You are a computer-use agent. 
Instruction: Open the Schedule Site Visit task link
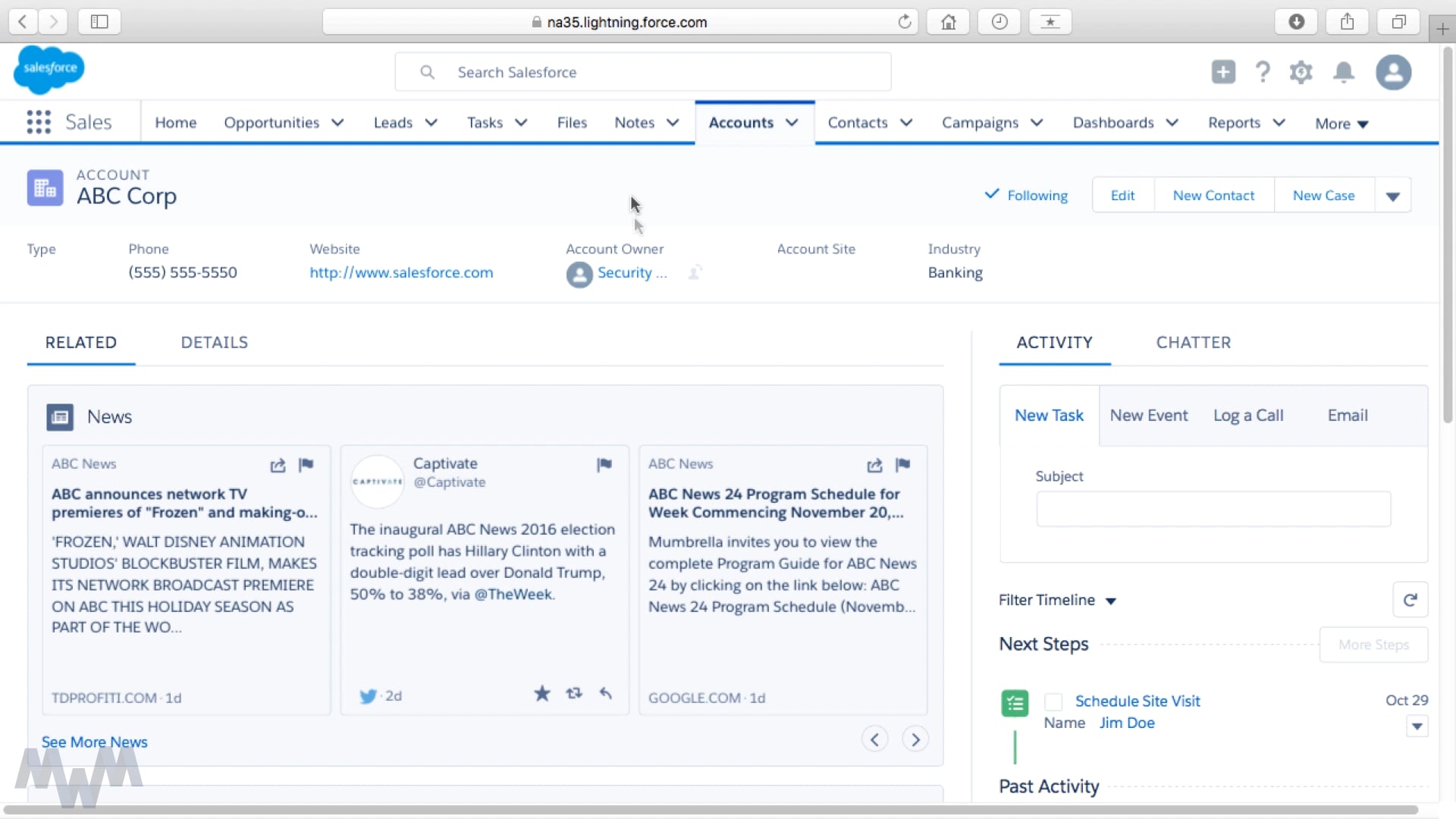coord(1137,701)
